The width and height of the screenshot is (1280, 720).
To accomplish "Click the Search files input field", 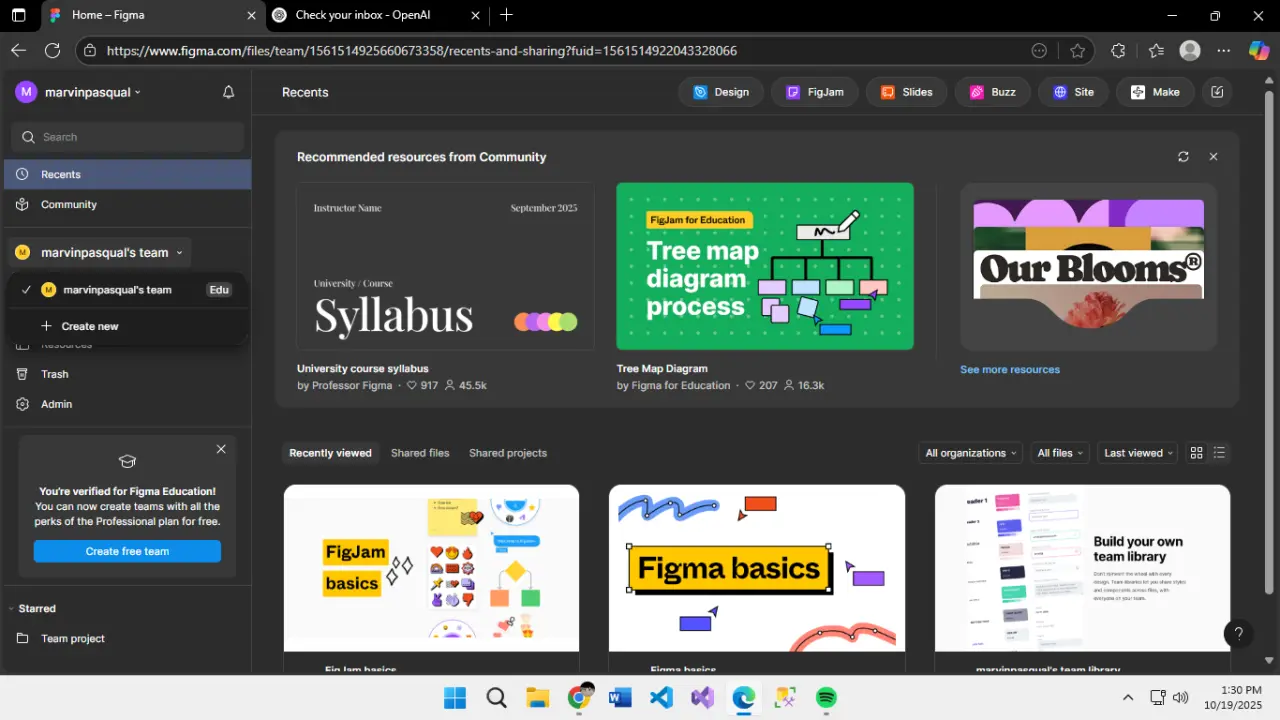I will click(x=127, y=137).
